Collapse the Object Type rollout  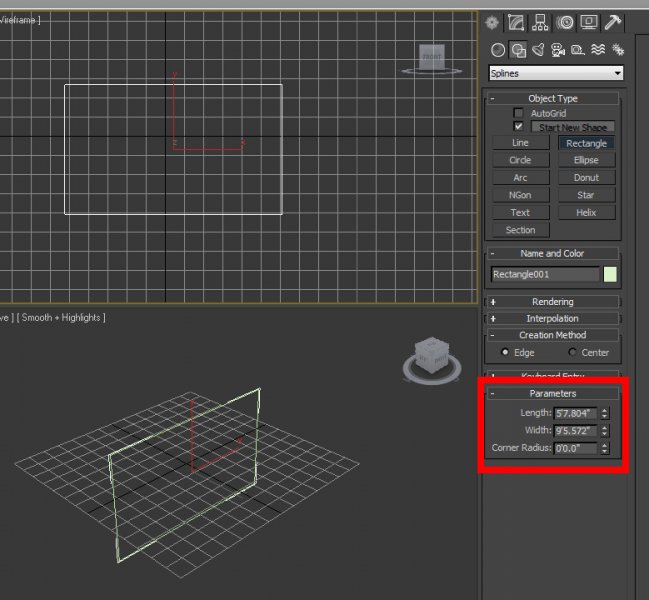coord(553,98)
